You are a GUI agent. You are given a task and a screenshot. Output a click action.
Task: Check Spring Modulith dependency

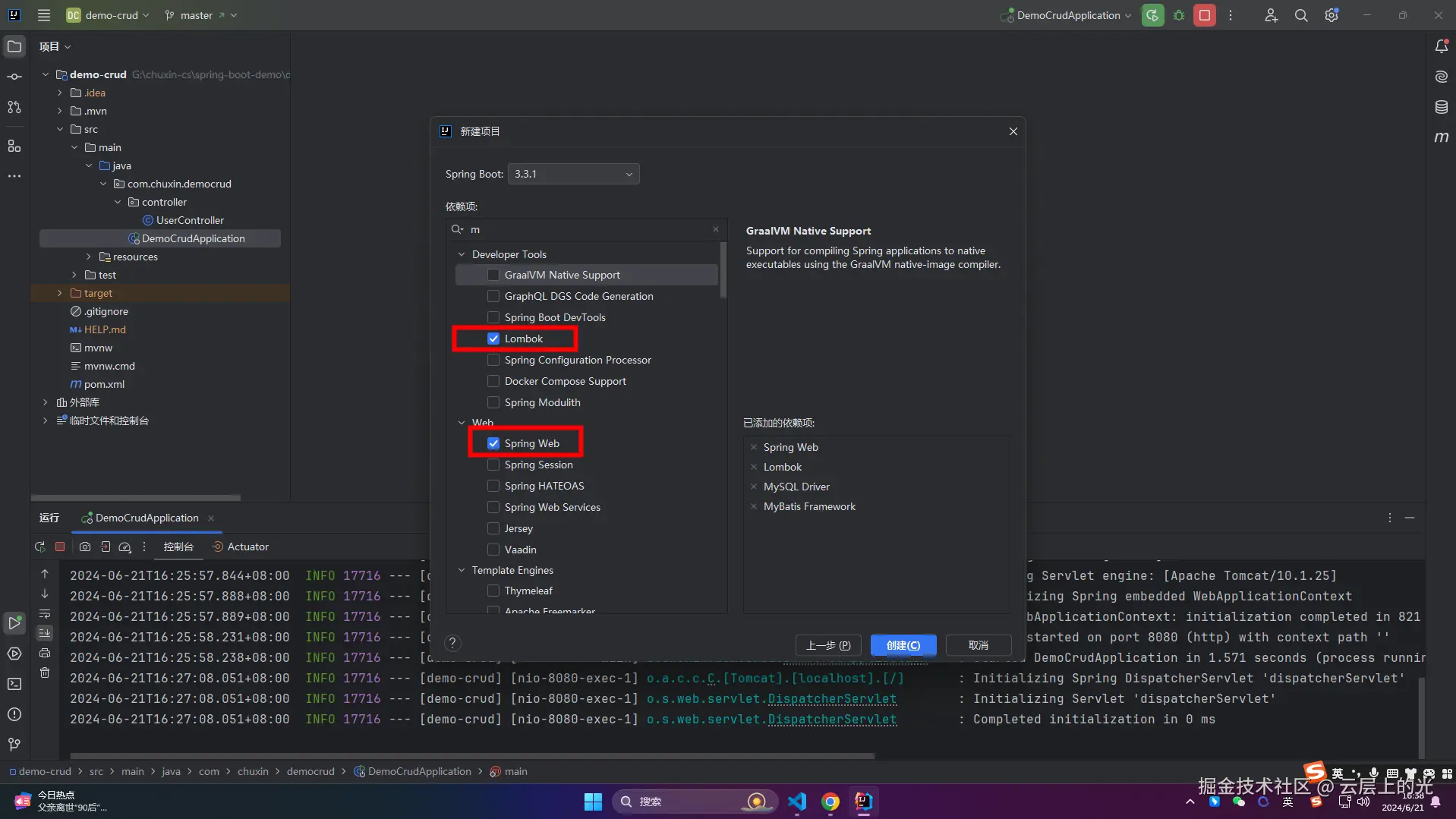493,402
